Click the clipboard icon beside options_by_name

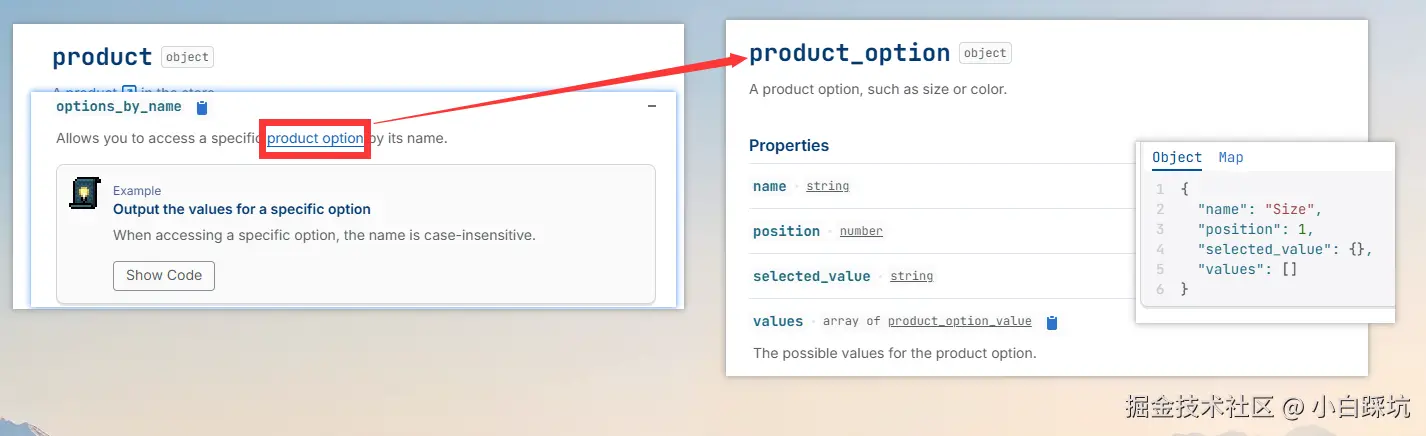click(202, 107)
